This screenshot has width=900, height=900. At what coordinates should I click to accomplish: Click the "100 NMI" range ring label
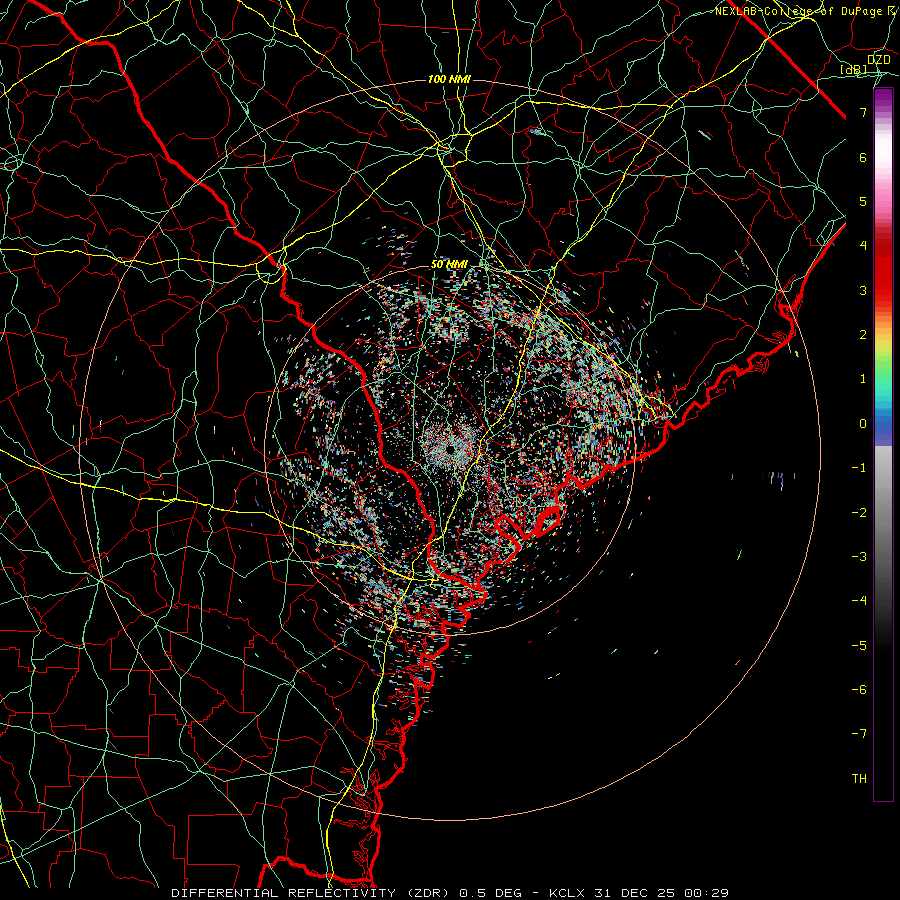pos(449,79)
